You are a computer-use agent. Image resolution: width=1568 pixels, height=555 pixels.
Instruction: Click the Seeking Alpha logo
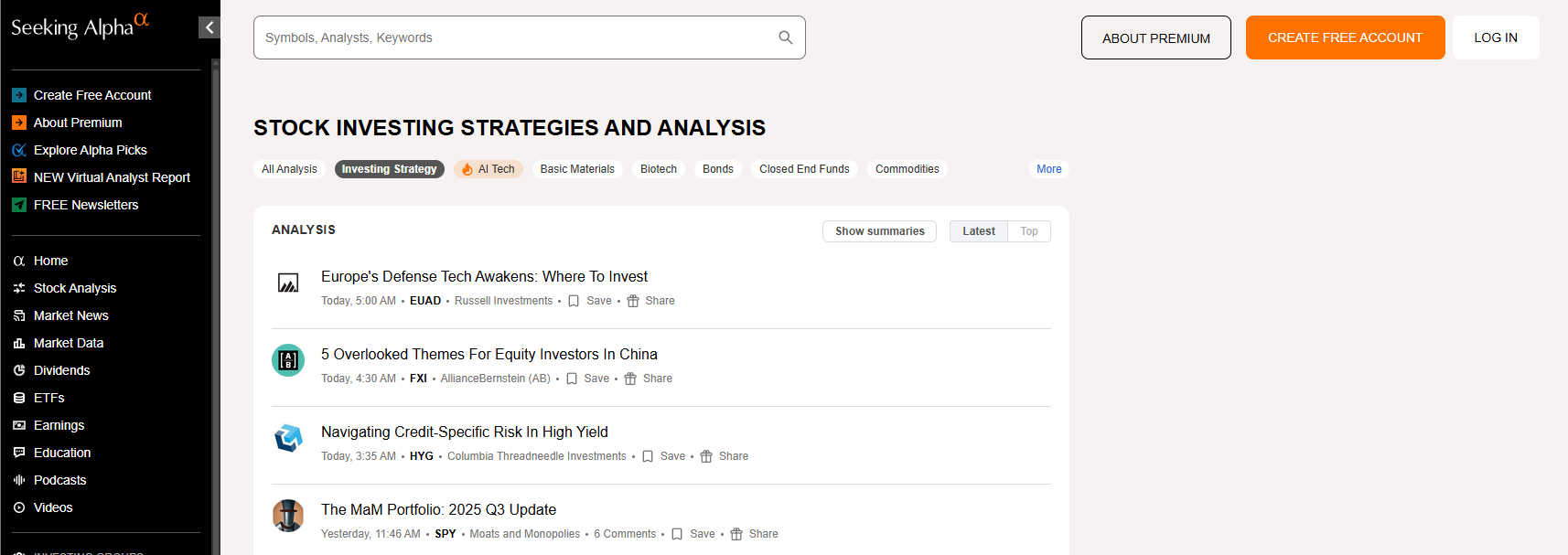pyautogui.click(x=80, y=26)
